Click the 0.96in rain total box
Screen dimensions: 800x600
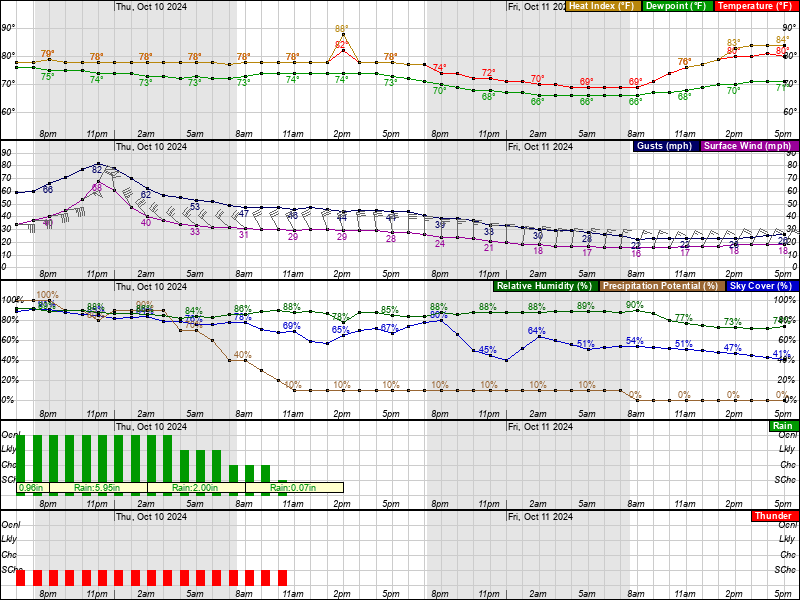(x=32, y=488)
